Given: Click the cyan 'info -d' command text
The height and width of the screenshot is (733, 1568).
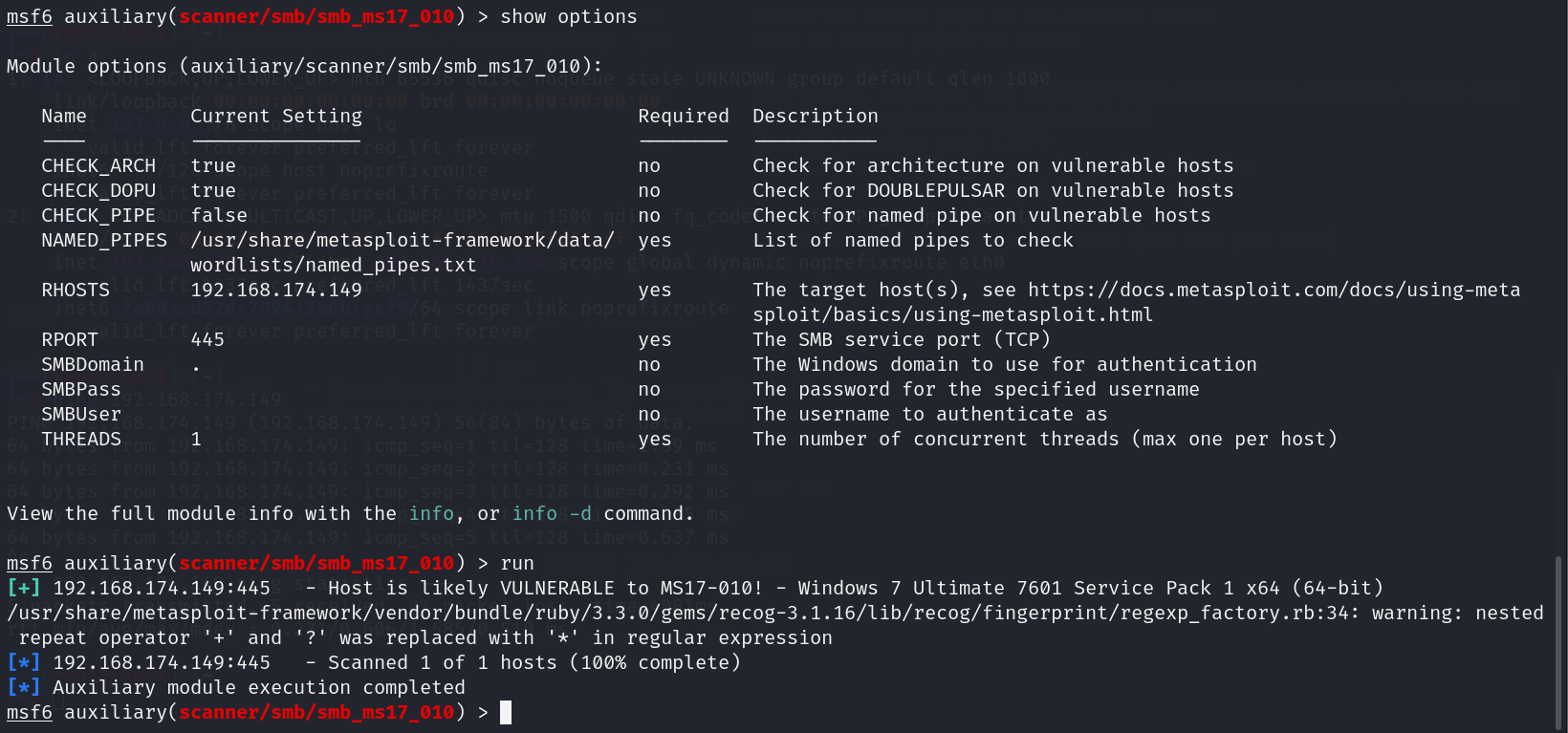Looking at the screenshot, I should [x=552, y=513].
